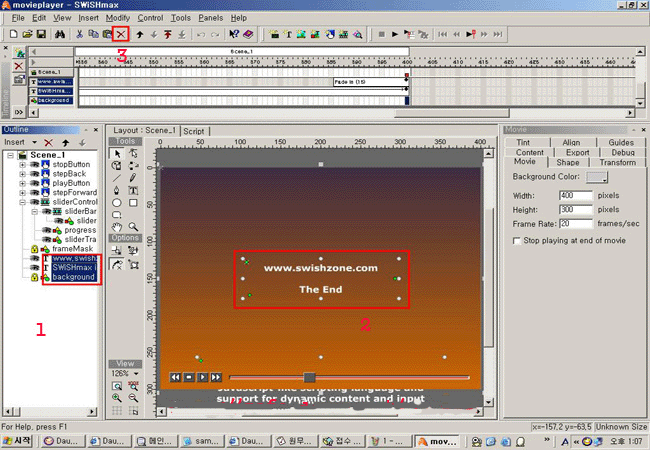Select the Bezier pen tool
This screenshot has width=650, height=450.
tap(117, 190)
